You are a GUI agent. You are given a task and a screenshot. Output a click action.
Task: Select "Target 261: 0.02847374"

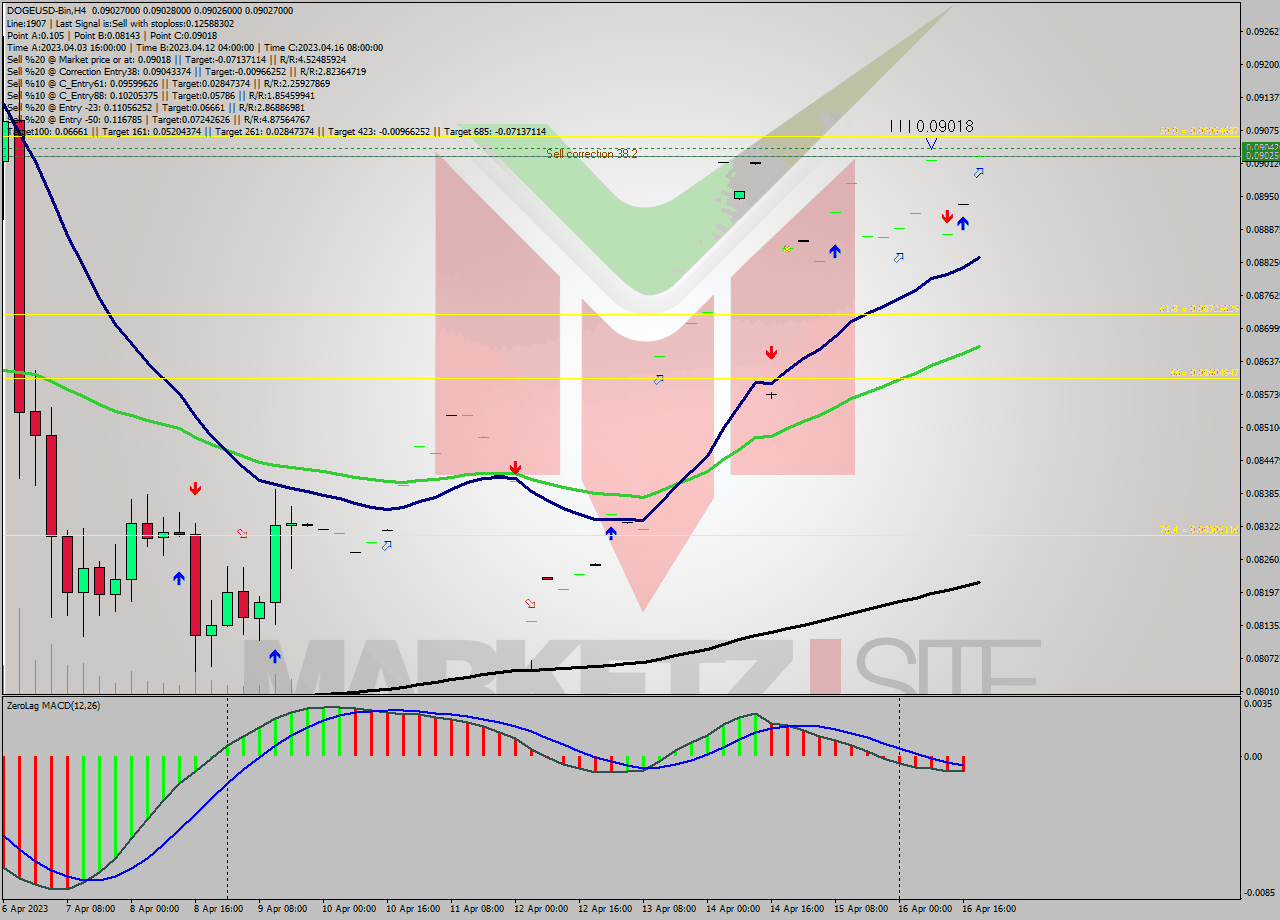(x=265, y=131)
